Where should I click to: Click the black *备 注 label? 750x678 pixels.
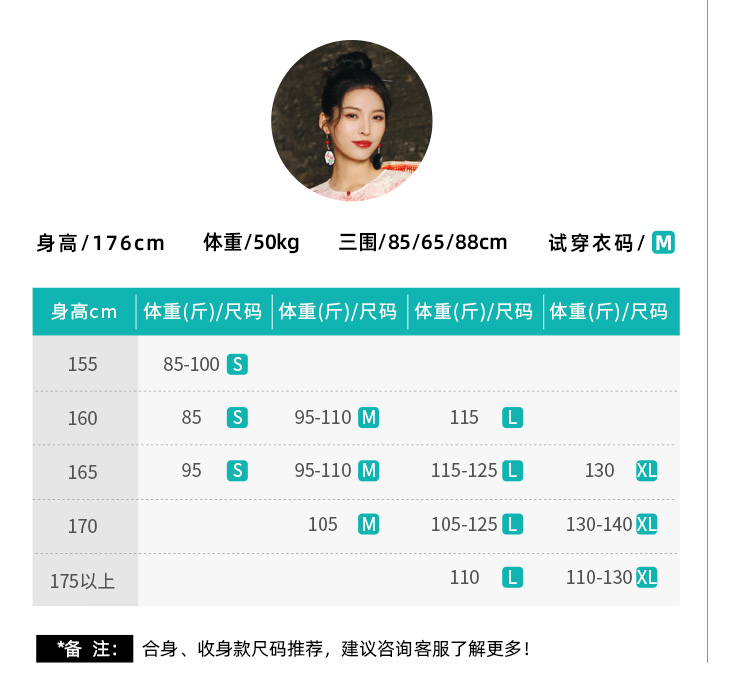(85, 649)
